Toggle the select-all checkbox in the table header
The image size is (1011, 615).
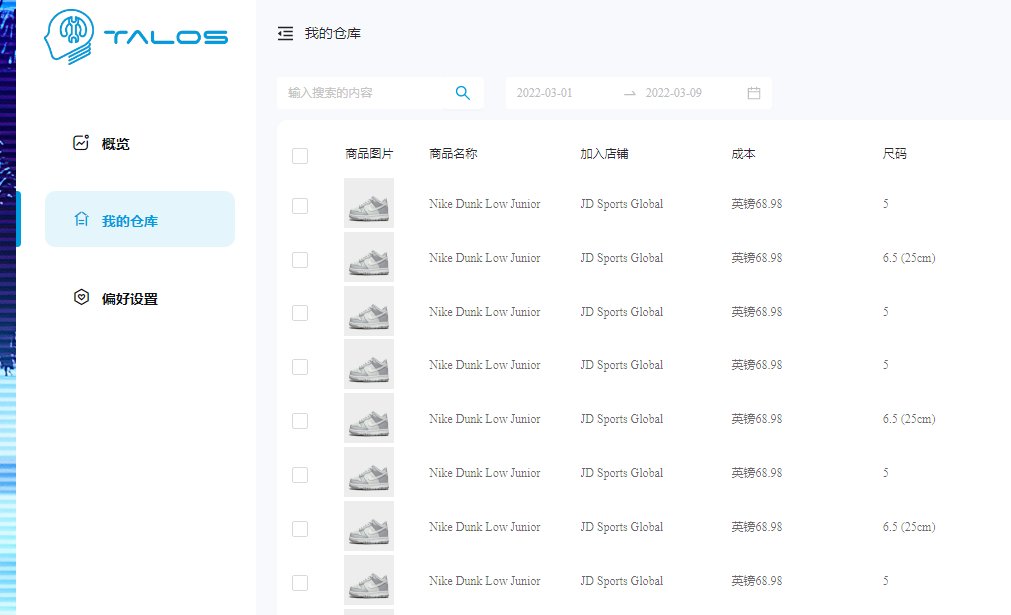tap(300, 155)
